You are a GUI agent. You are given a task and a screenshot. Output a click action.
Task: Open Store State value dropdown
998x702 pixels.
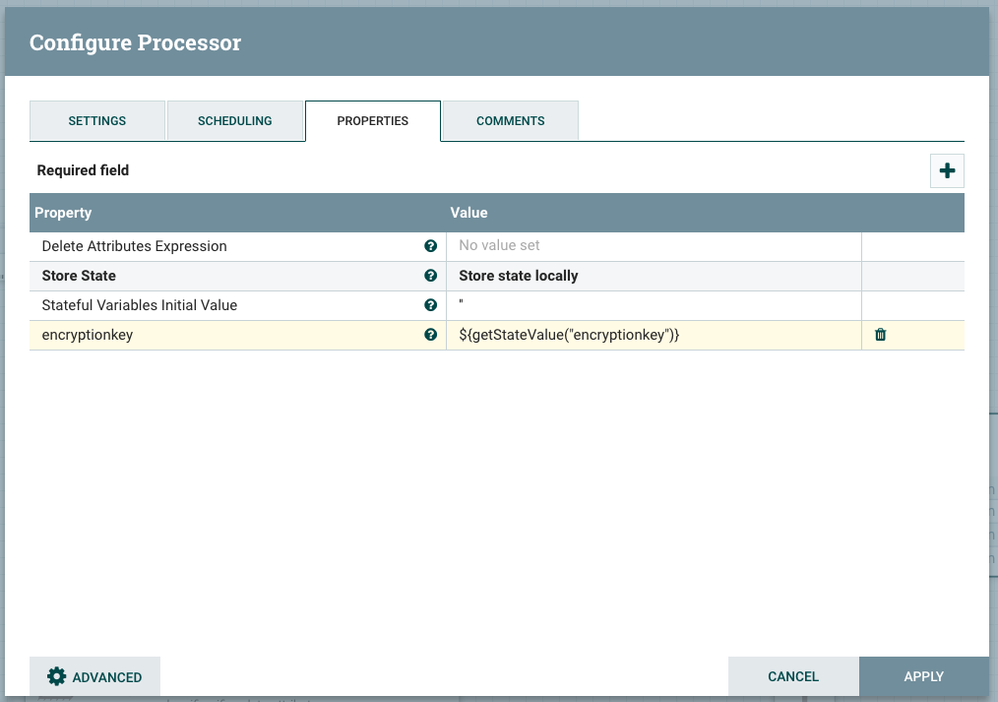point(653,276)
